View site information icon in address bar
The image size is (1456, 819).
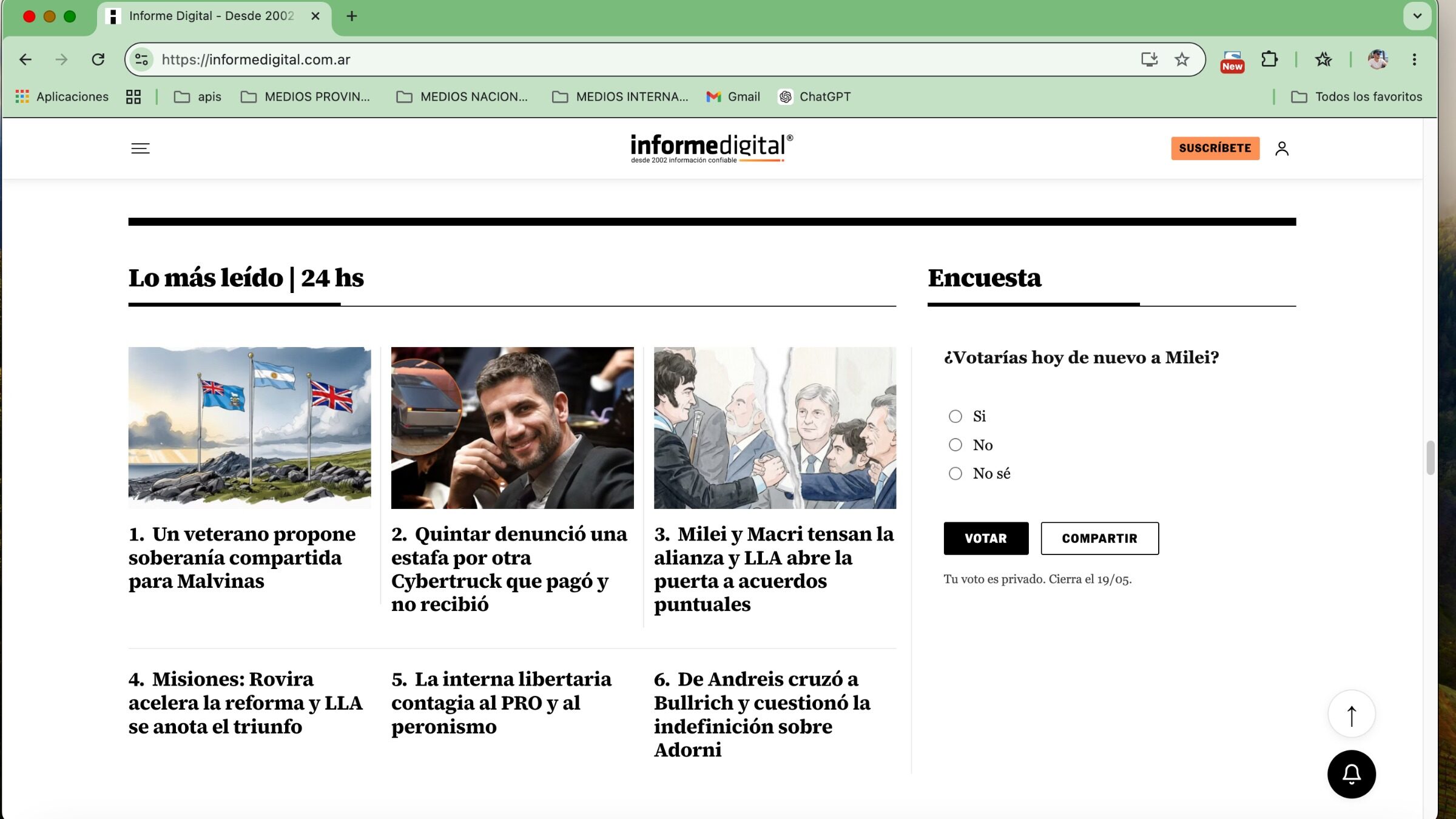(x=141, y=59)
